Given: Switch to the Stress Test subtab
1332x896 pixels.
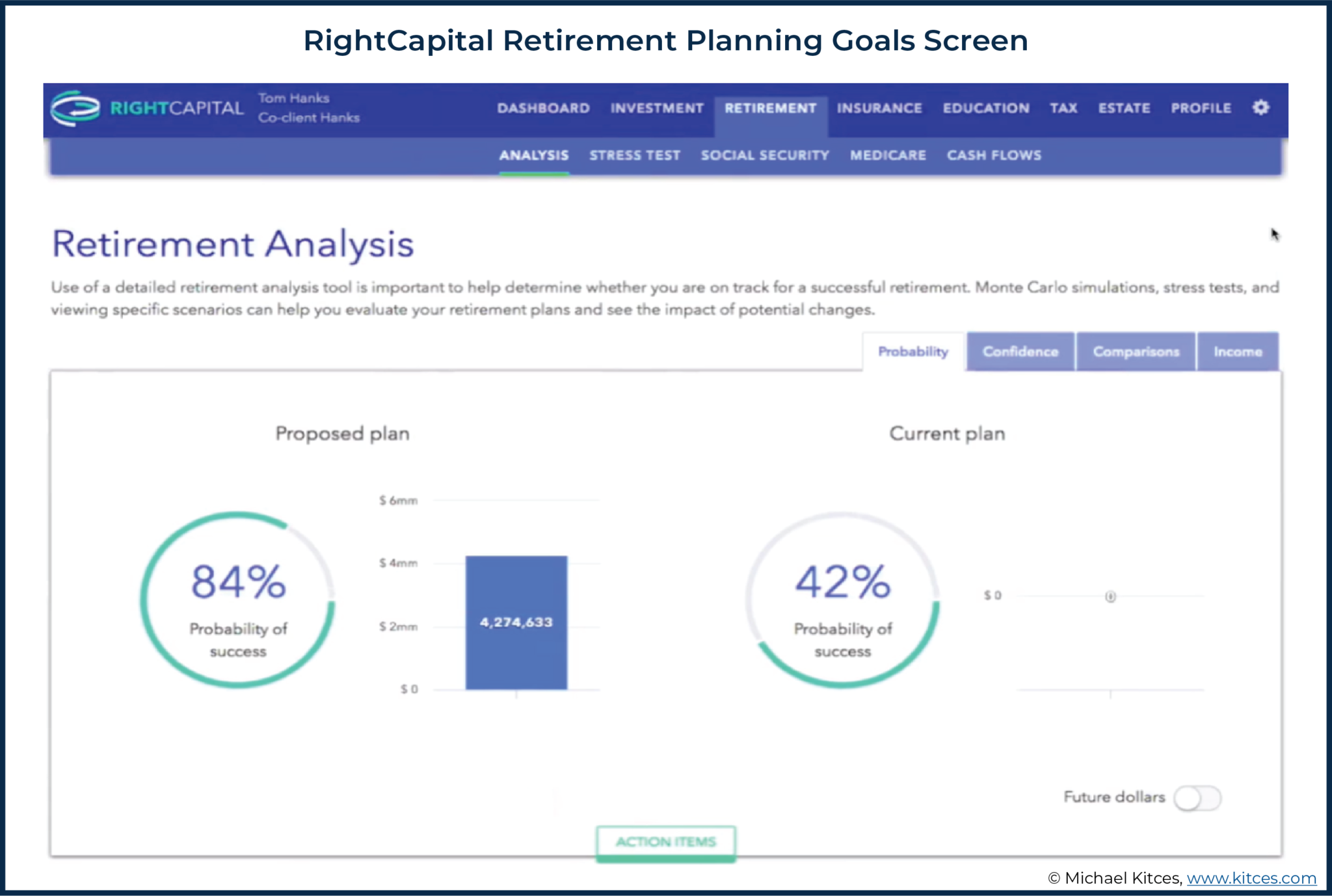Looking at the screenshot, I should pyautogui.click(x=635, y=155).
